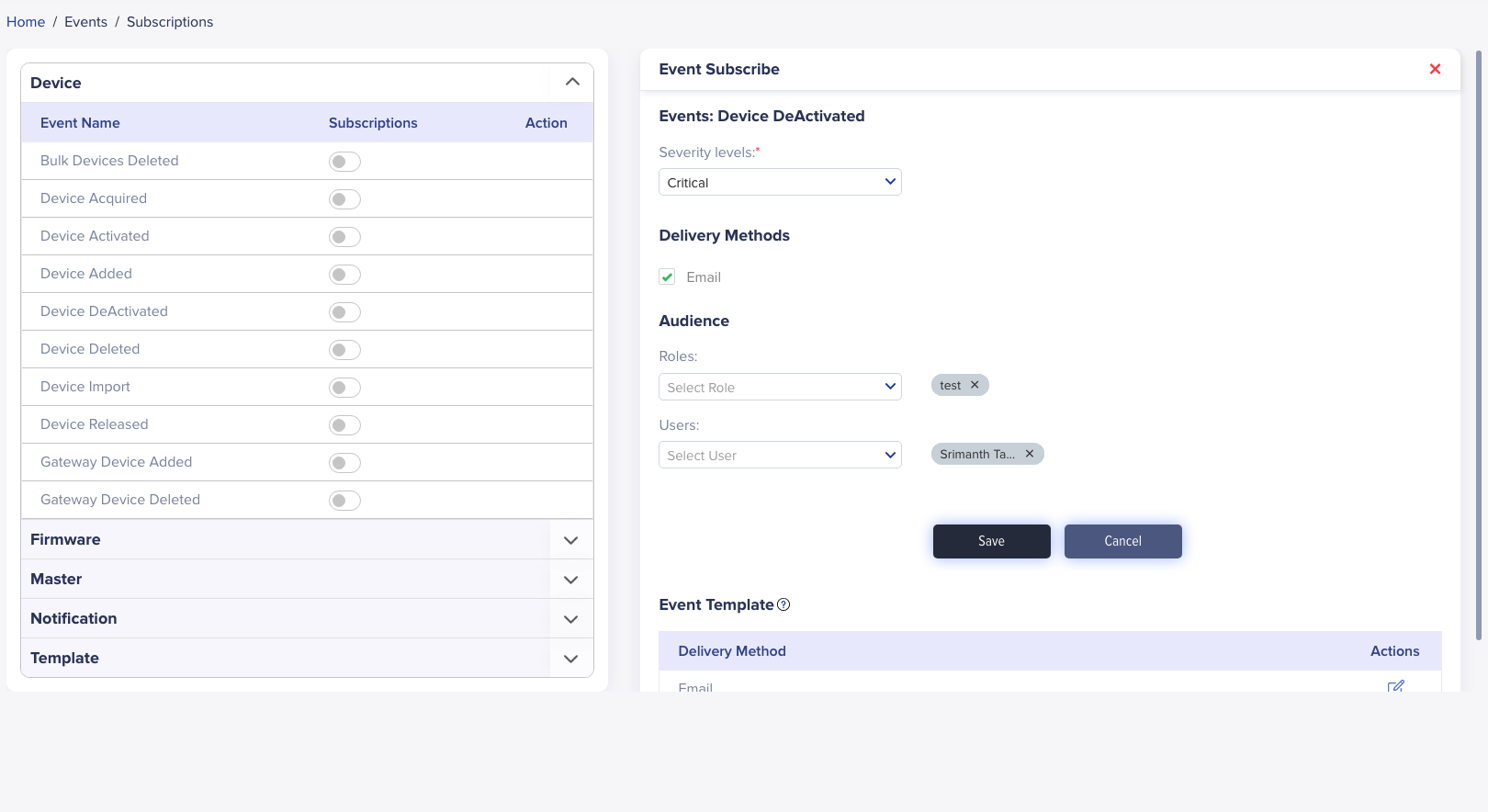Expand the Template section
The image size is (1488, 812).
point(570,659)
